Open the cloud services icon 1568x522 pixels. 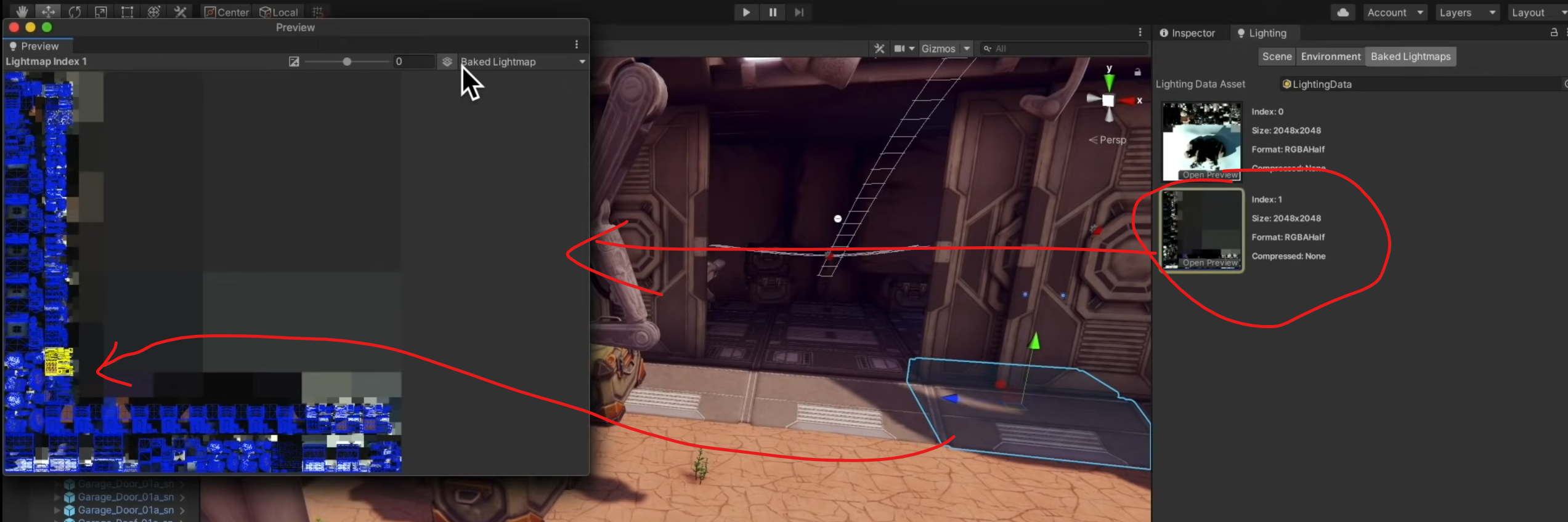1343,12
